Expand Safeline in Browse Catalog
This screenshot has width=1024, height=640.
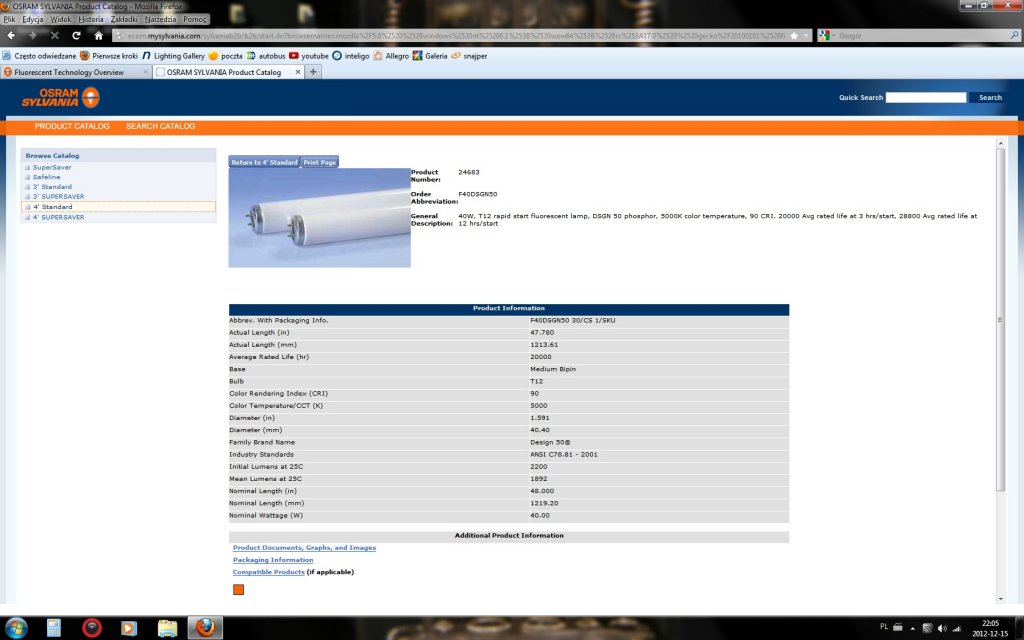tap(46, 177)
